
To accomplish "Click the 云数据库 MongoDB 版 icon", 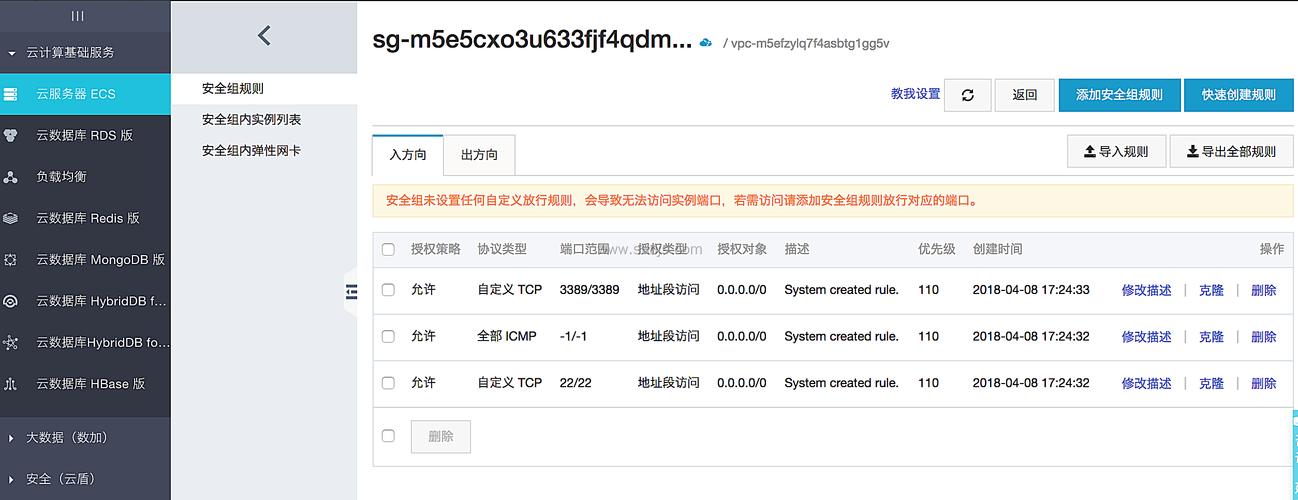I will pos(11,259).
